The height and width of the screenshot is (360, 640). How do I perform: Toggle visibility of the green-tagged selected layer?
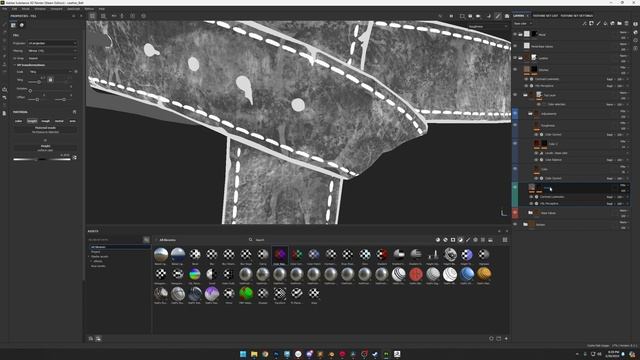click(515, 187)
